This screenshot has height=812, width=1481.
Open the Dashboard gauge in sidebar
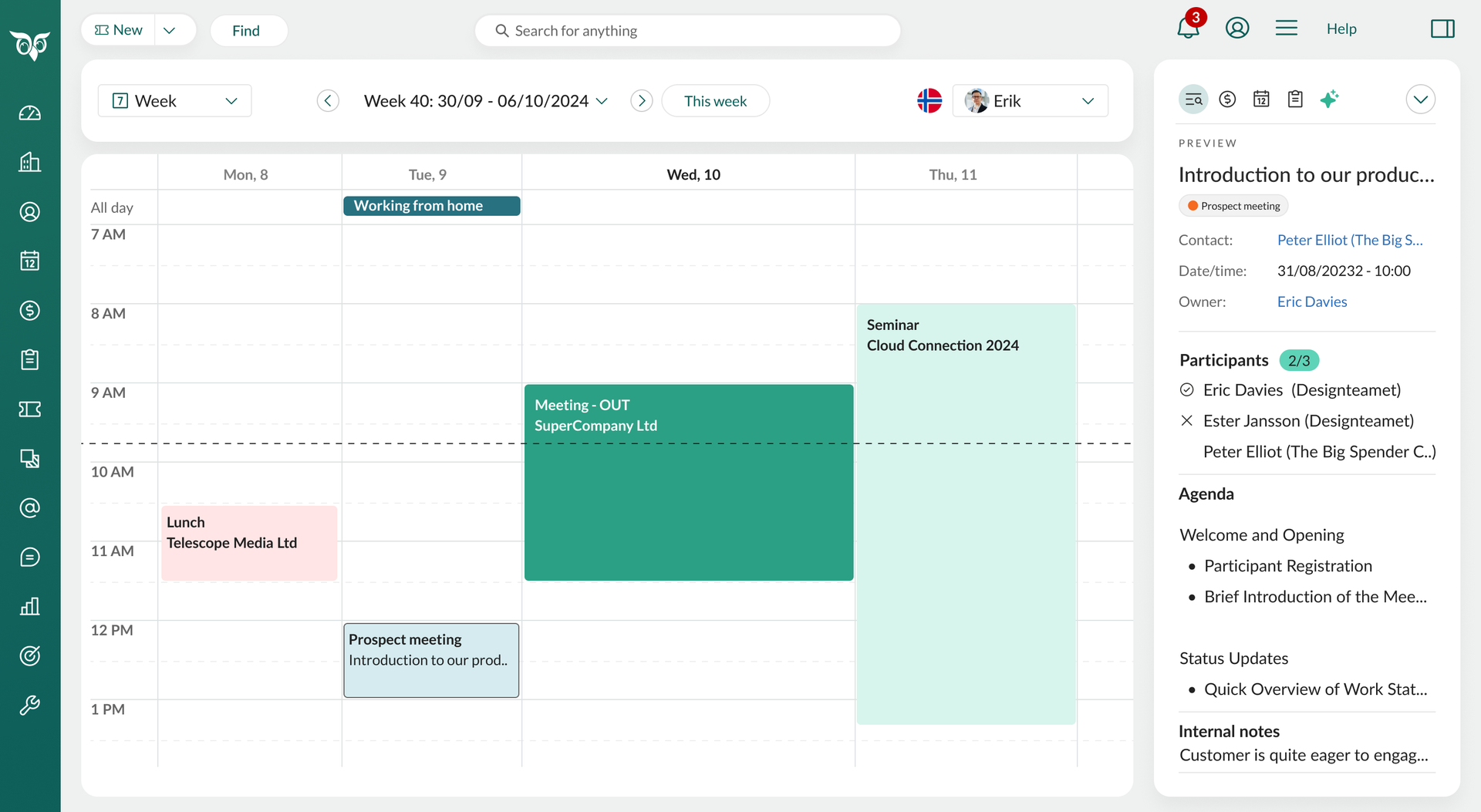[30, 113]
